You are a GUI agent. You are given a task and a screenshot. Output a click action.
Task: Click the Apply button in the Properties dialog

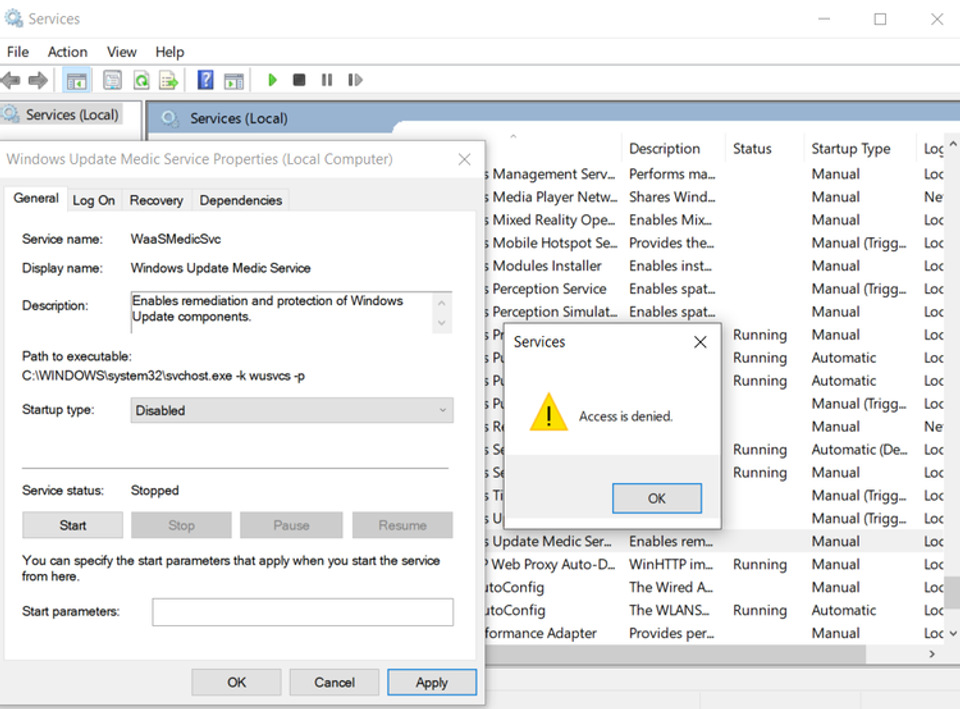[x=432, y=682]
